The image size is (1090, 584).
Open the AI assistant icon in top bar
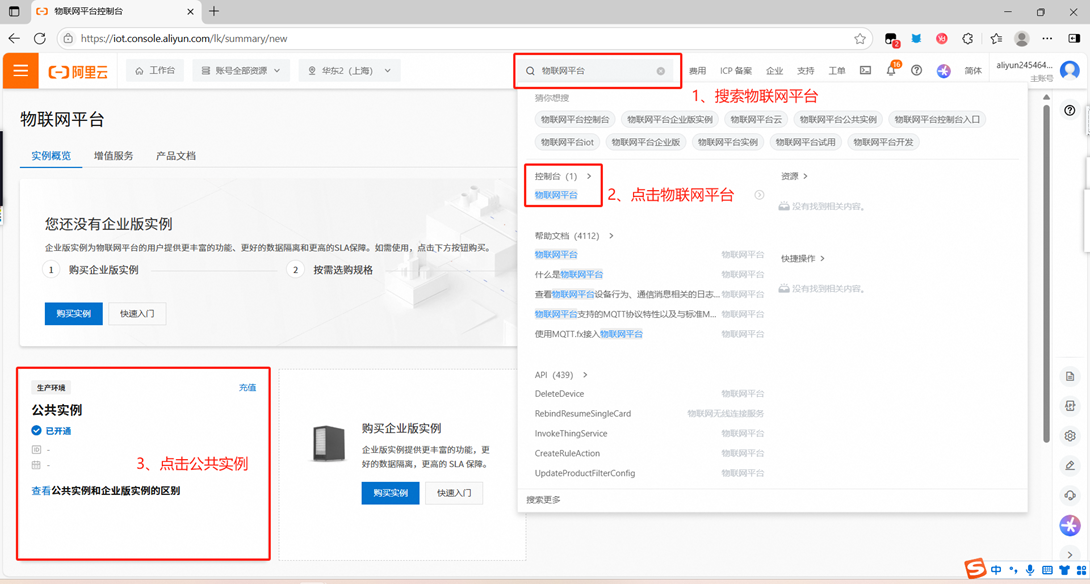click(943, 71)
